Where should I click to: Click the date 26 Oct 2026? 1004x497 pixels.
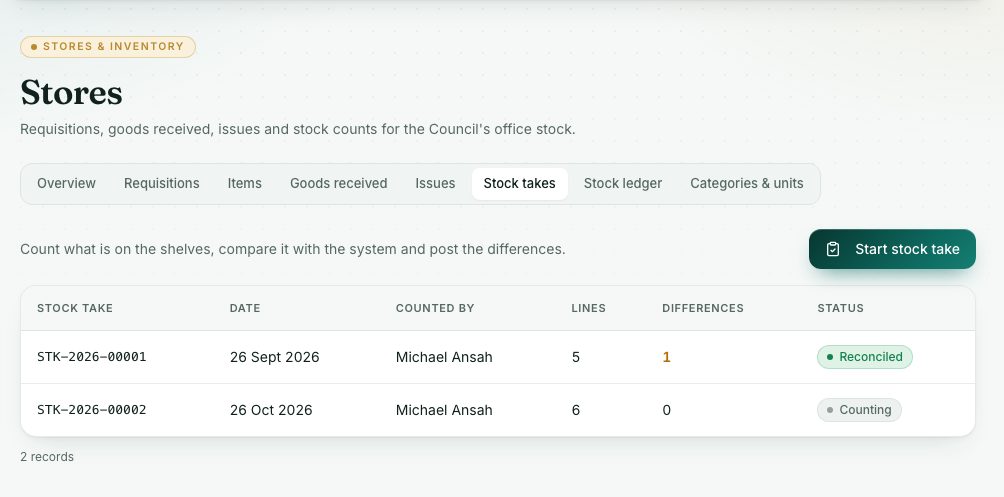[271, 410]
